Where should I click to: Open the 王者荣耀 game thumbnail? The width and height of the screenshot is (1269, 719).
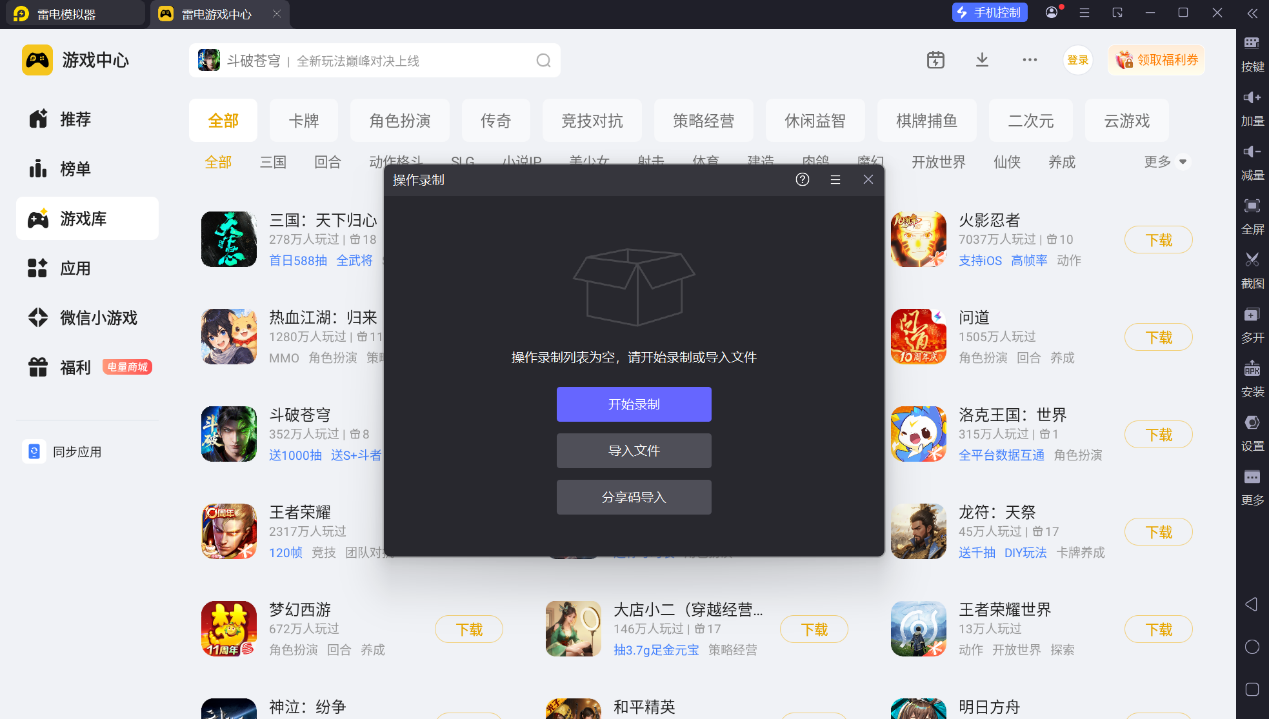(229, 531)
